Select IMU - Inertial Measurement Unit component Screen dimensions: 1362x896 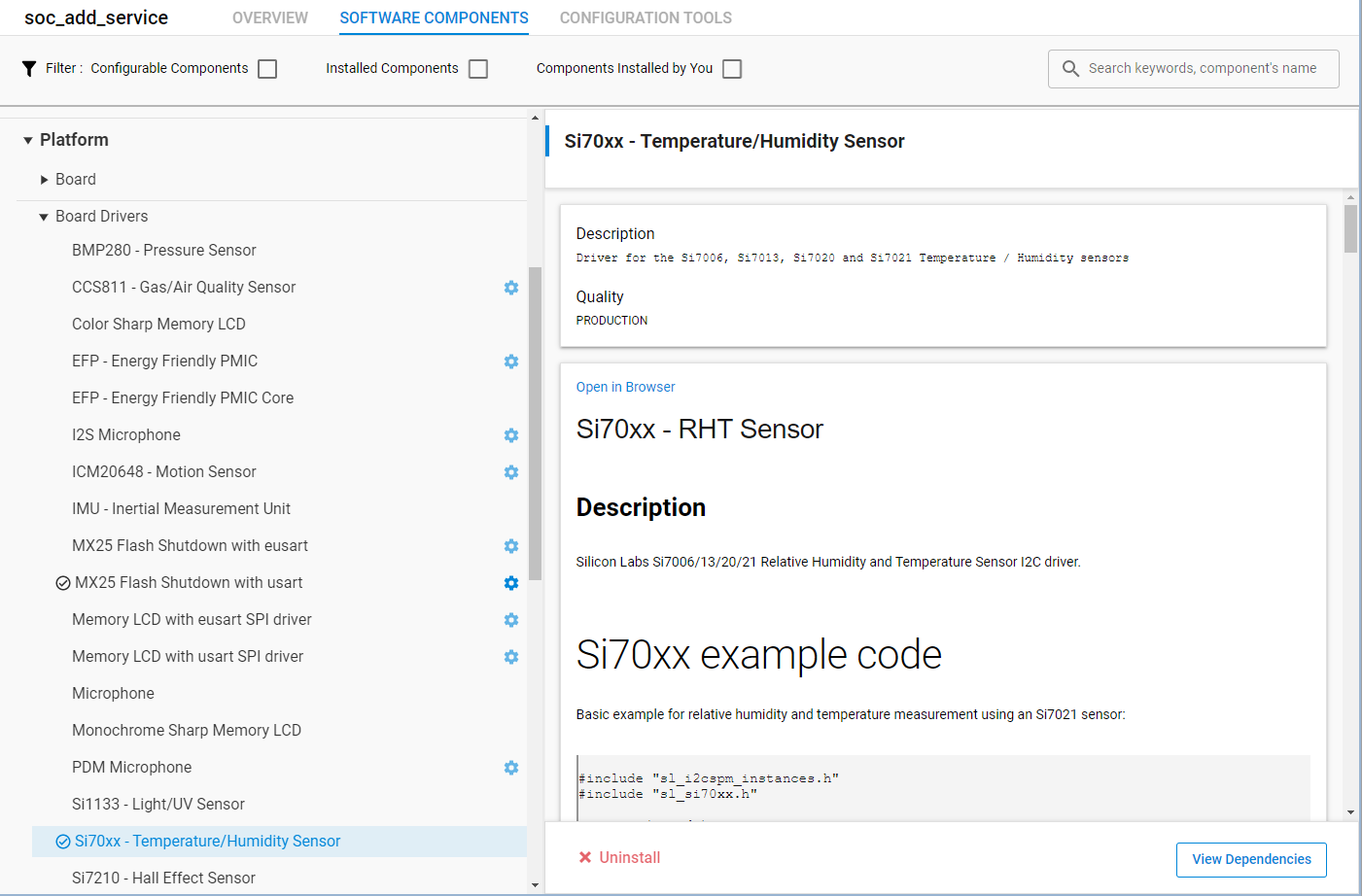click(x=181, y=509)
